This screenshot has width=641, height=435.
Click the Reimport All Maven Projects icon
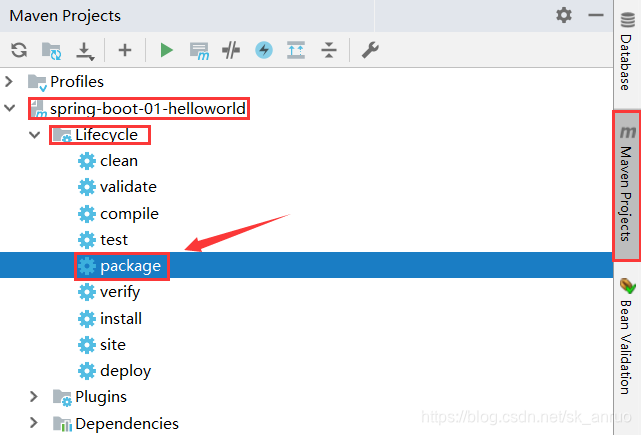[x=19, y=50]
